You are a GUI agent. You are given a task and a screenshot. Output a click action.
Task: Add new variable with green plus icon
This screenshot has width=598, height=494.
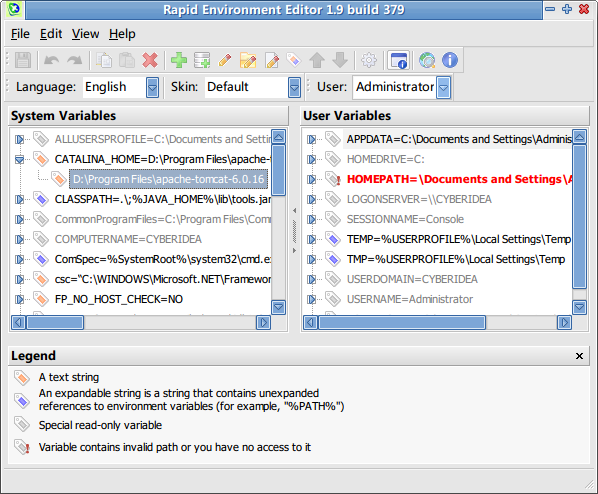pos(178,60)
